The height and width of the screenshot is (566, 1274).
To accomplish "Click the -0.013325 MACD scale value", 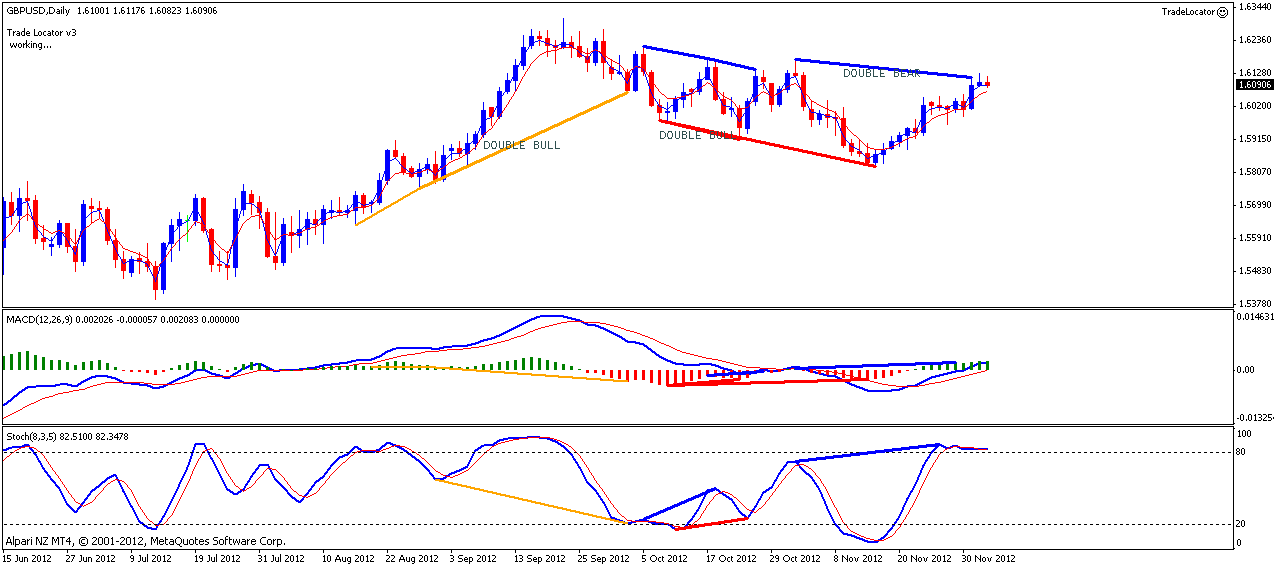I will click(1254, 417).
